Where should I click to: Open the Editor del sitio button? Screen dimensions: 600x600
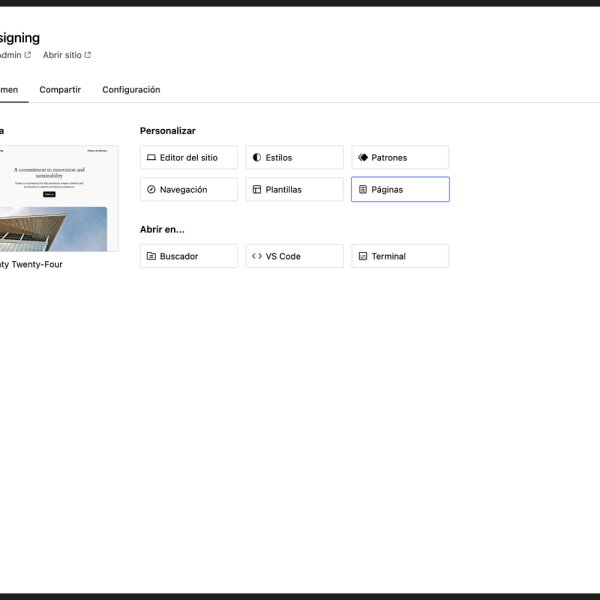pyautogui.click(x=189, y=157)
